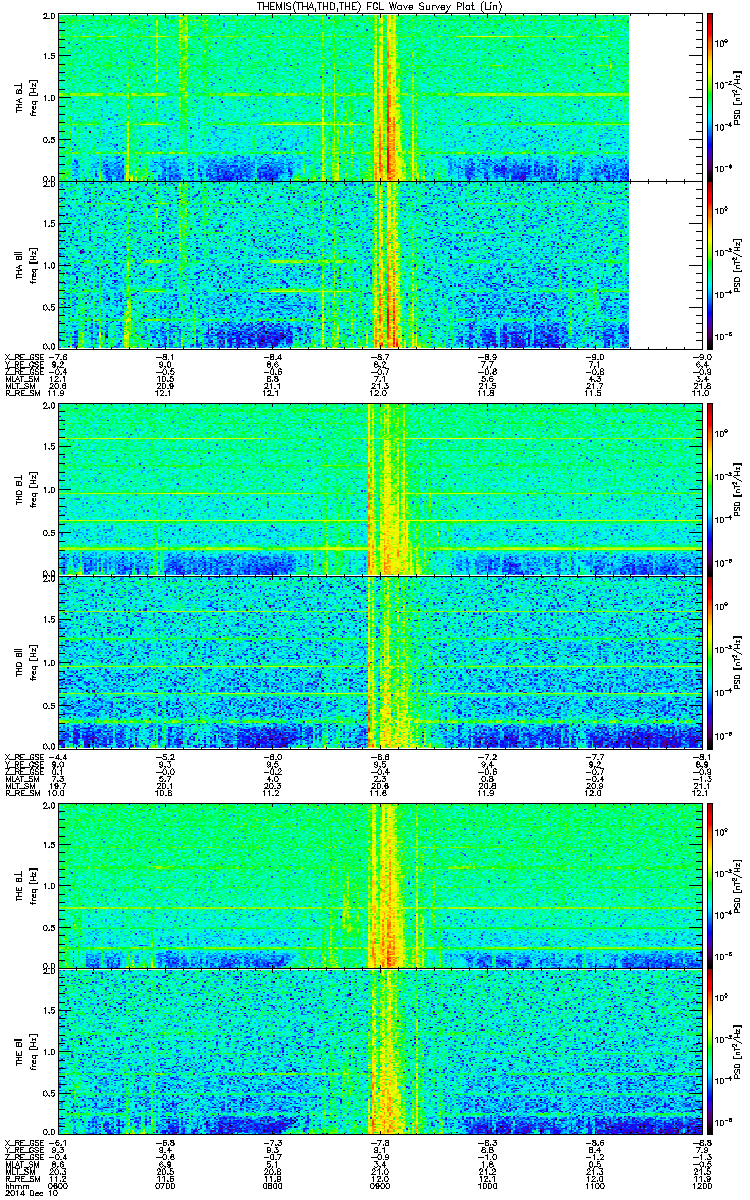Select the THA BL spectrogram panel
This screenshot has height=1200, width=750.
(382, 97)
